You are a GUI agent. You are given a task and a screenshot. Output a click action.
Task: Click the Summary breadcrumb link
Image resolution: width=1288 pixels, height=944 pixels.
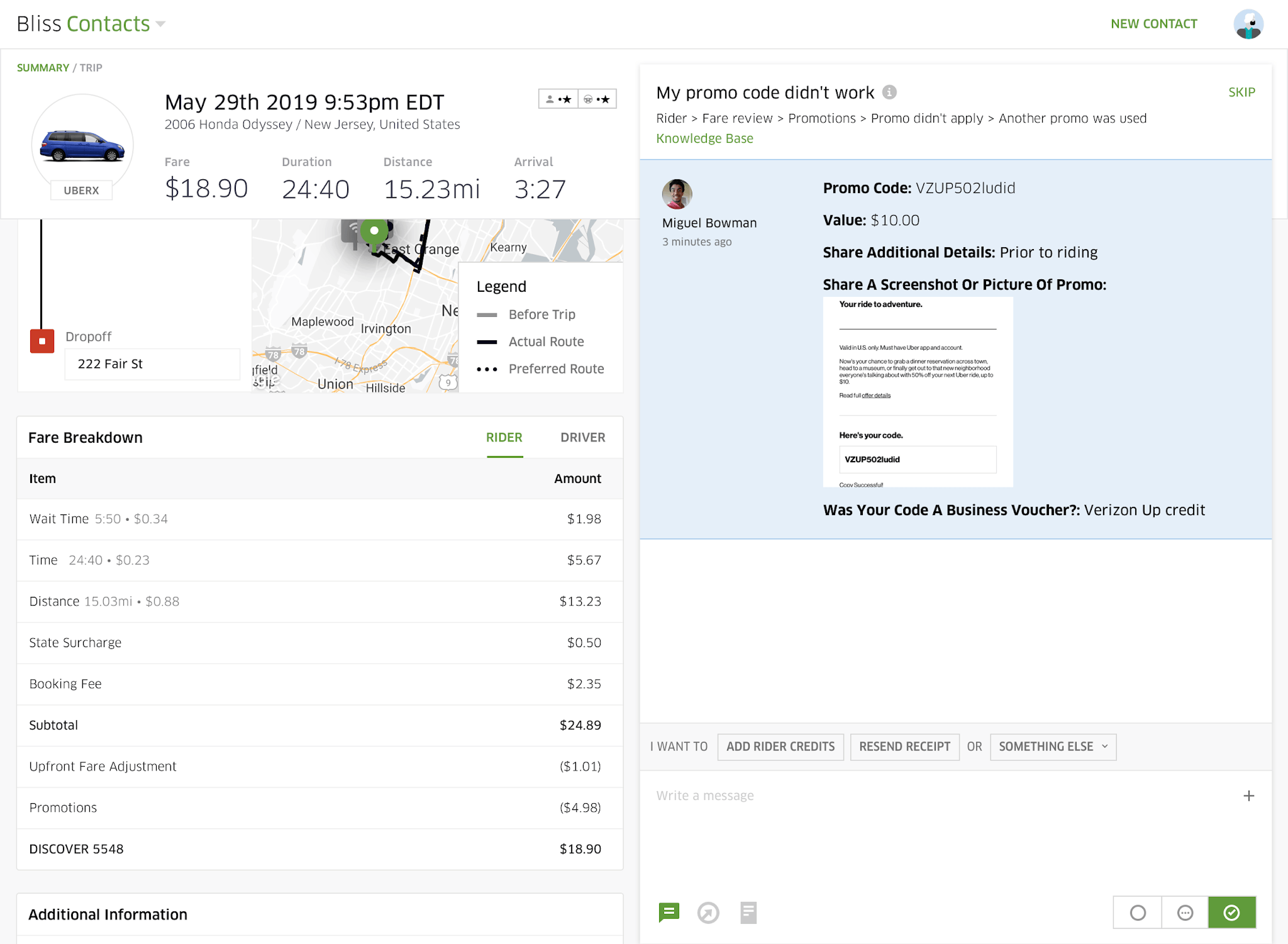coord(43,67)
